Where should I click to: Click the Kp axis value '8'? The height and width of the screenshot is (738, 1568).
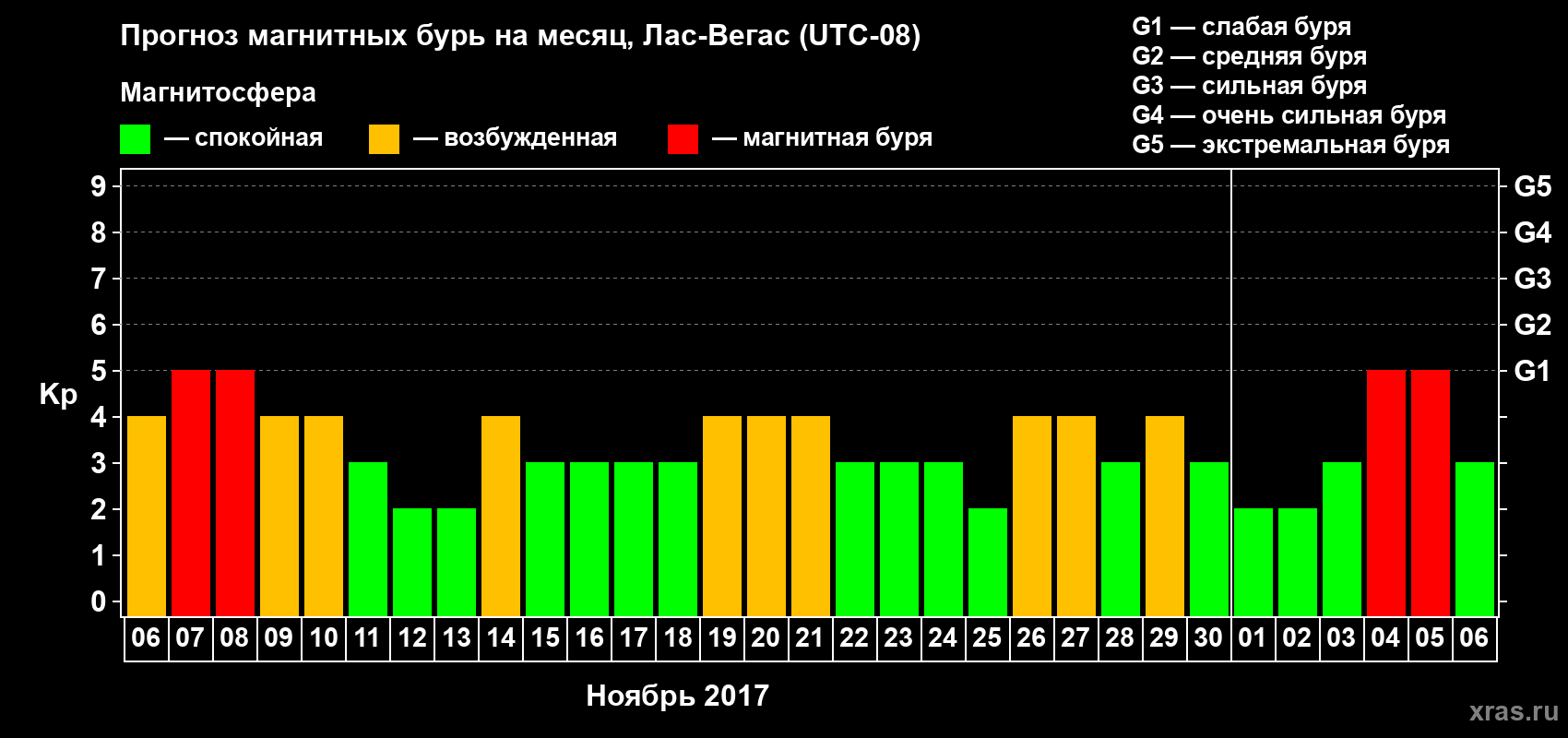pyautogui.click(x=99, y=232)
